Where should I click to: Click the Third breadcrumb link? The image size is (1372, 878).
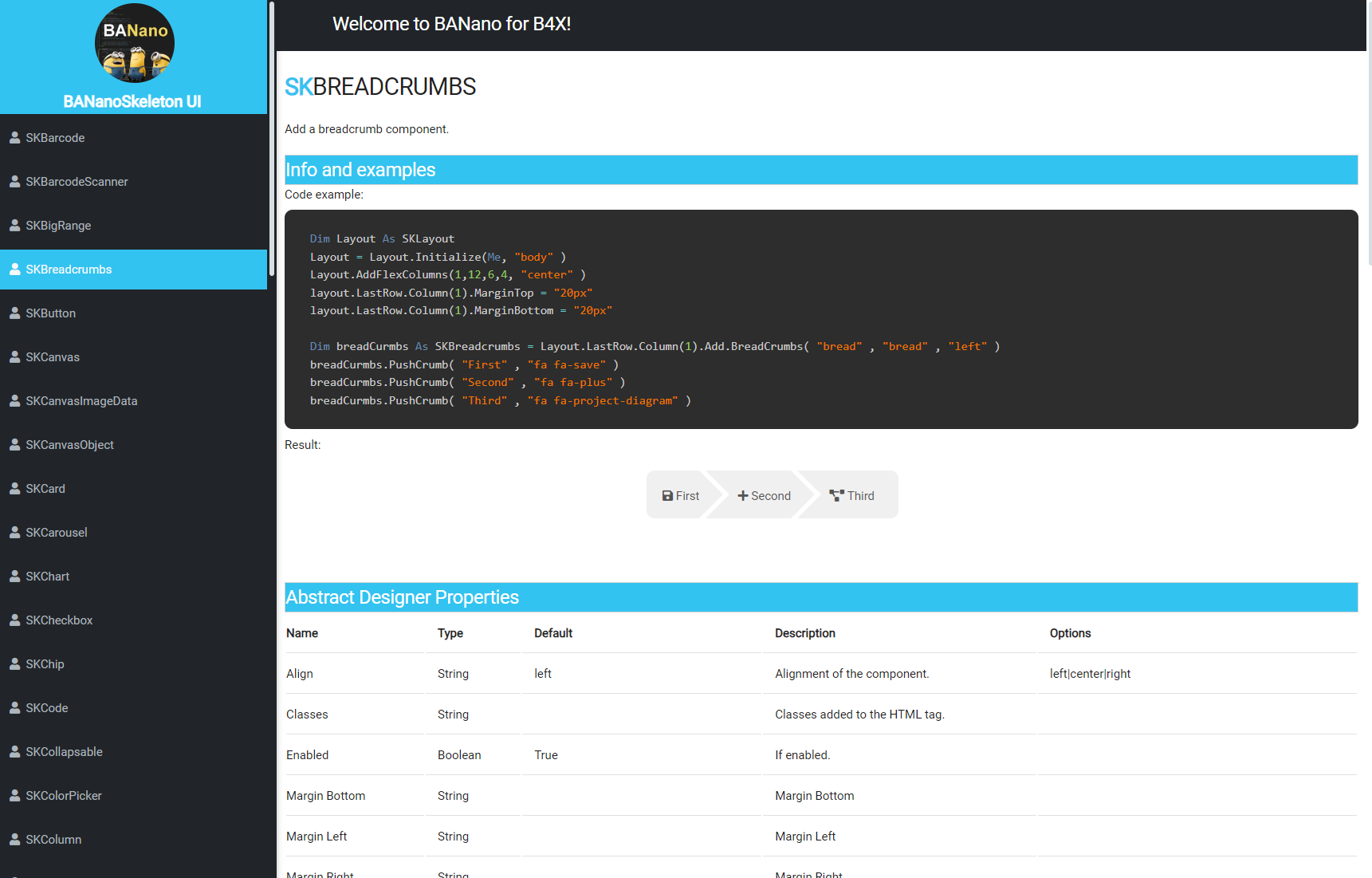pyautogui.click(x=861, y=495)
